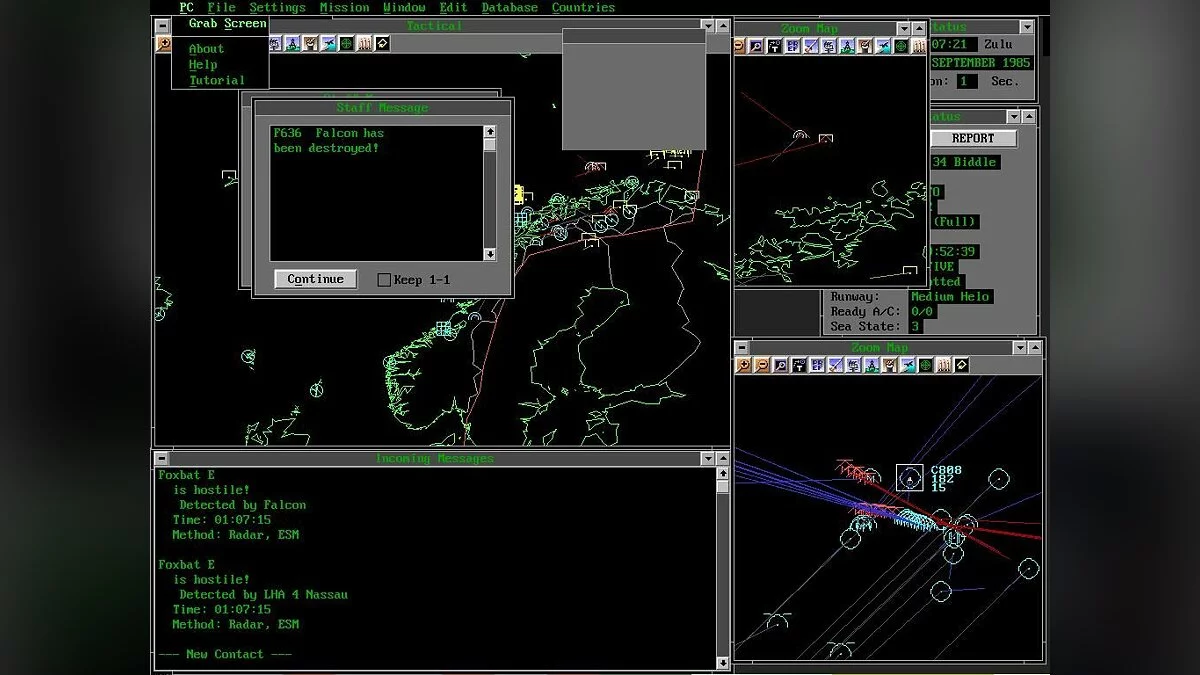Click the missiles icon in Tactical window toolbar

[x=364, y=43]
